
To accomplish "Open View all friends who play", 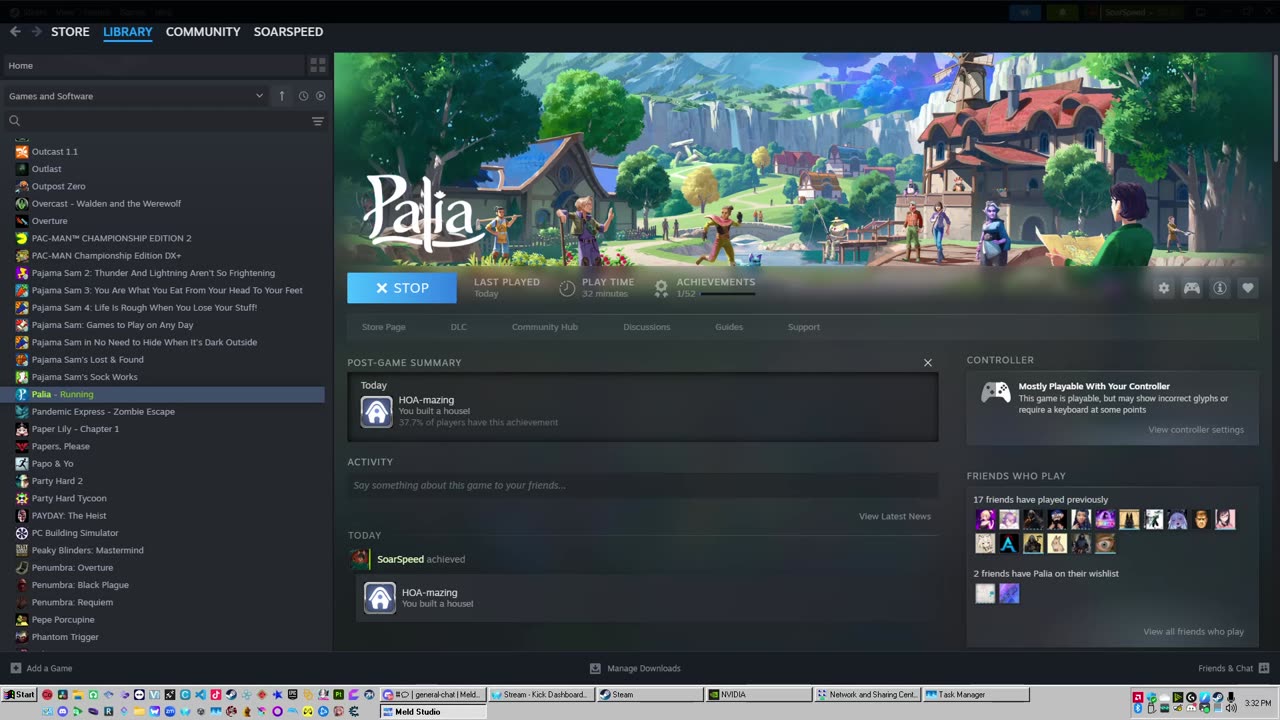I will coord(1194,632).
